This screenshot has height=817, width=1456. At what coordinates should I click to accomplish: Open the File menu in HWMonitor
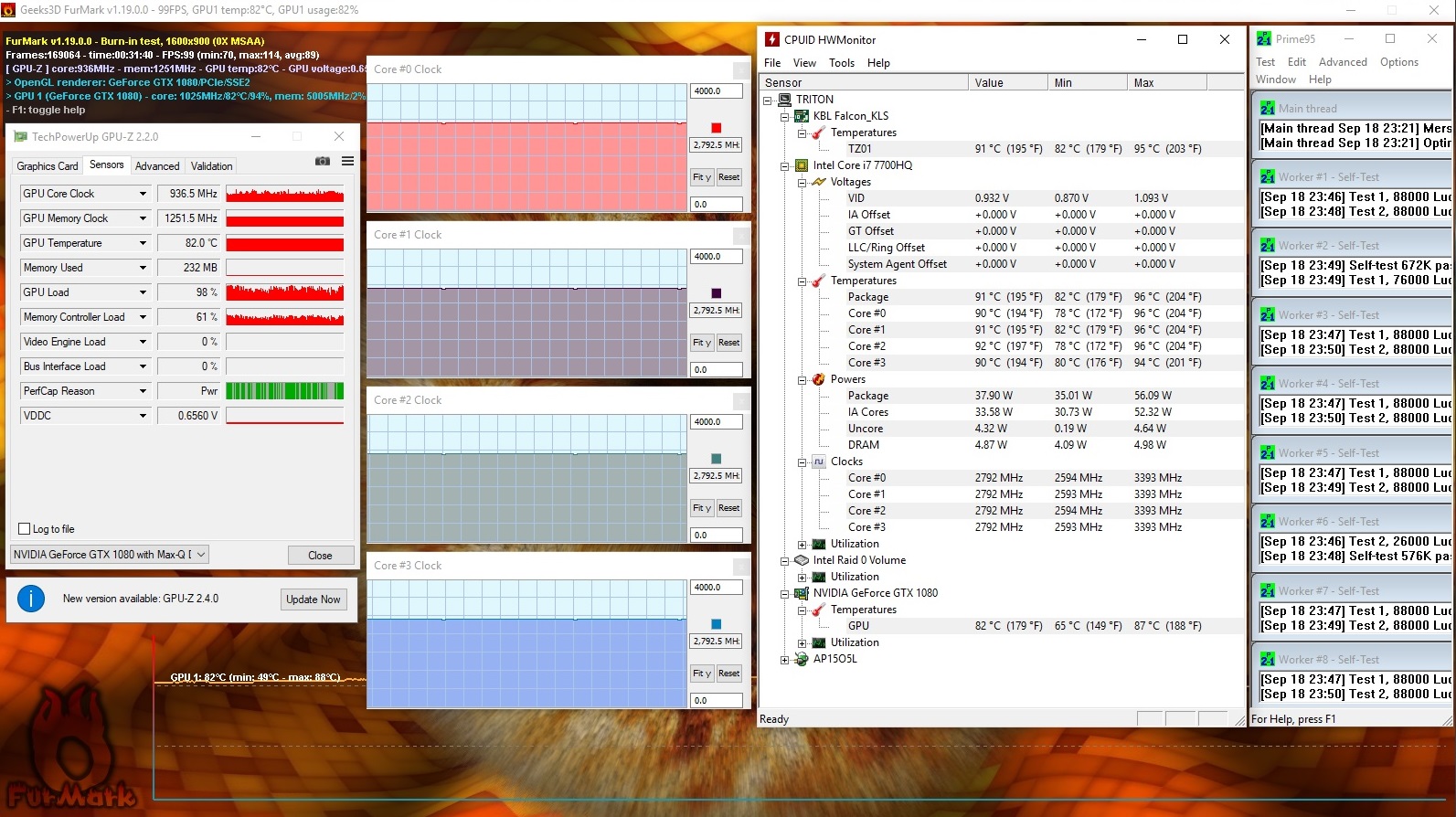772,63
